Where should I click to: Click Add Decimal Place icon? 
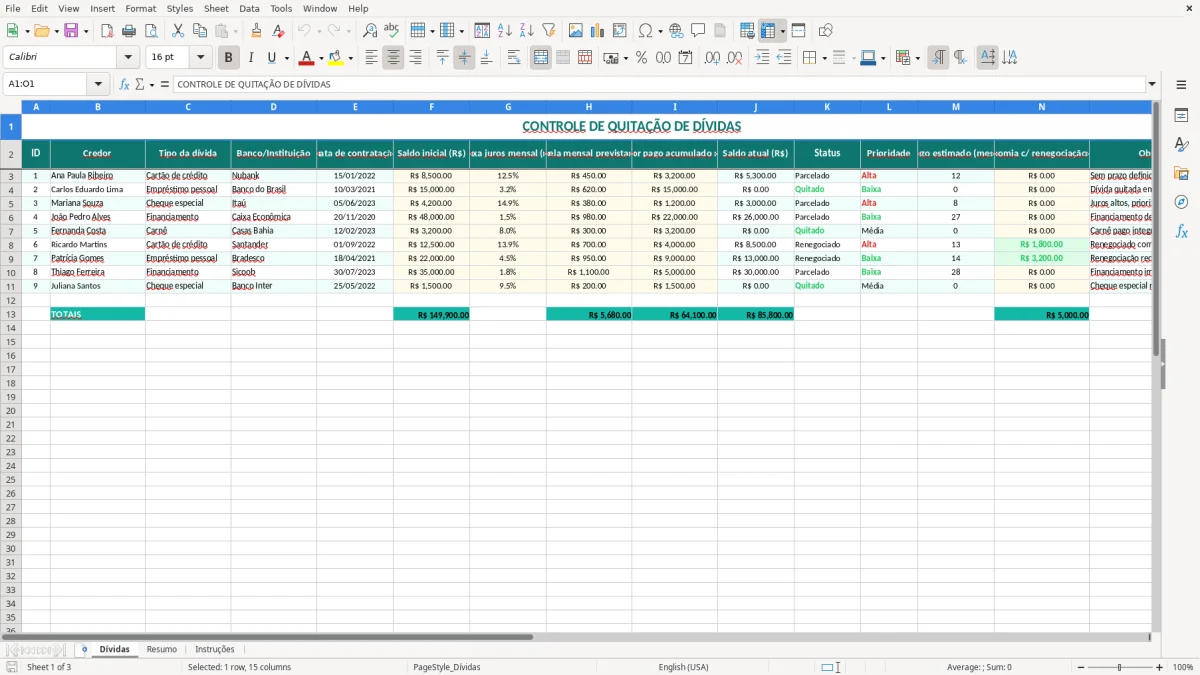tap(712, 58)
